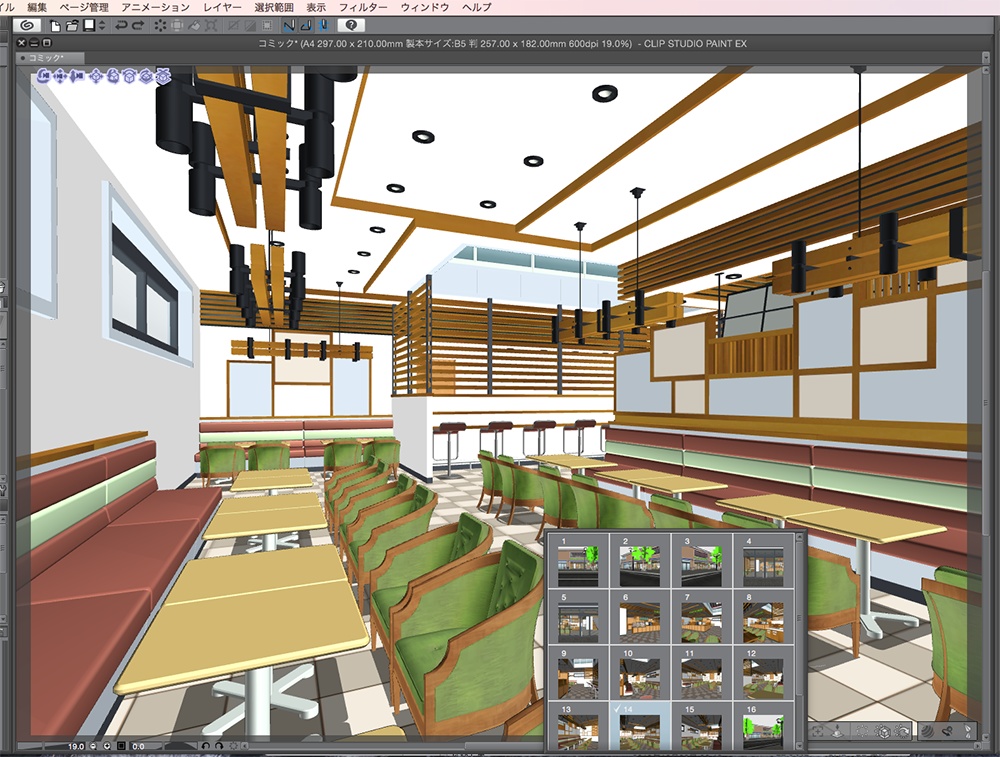Zoom out with the minus magnifier

click(94, 746)
